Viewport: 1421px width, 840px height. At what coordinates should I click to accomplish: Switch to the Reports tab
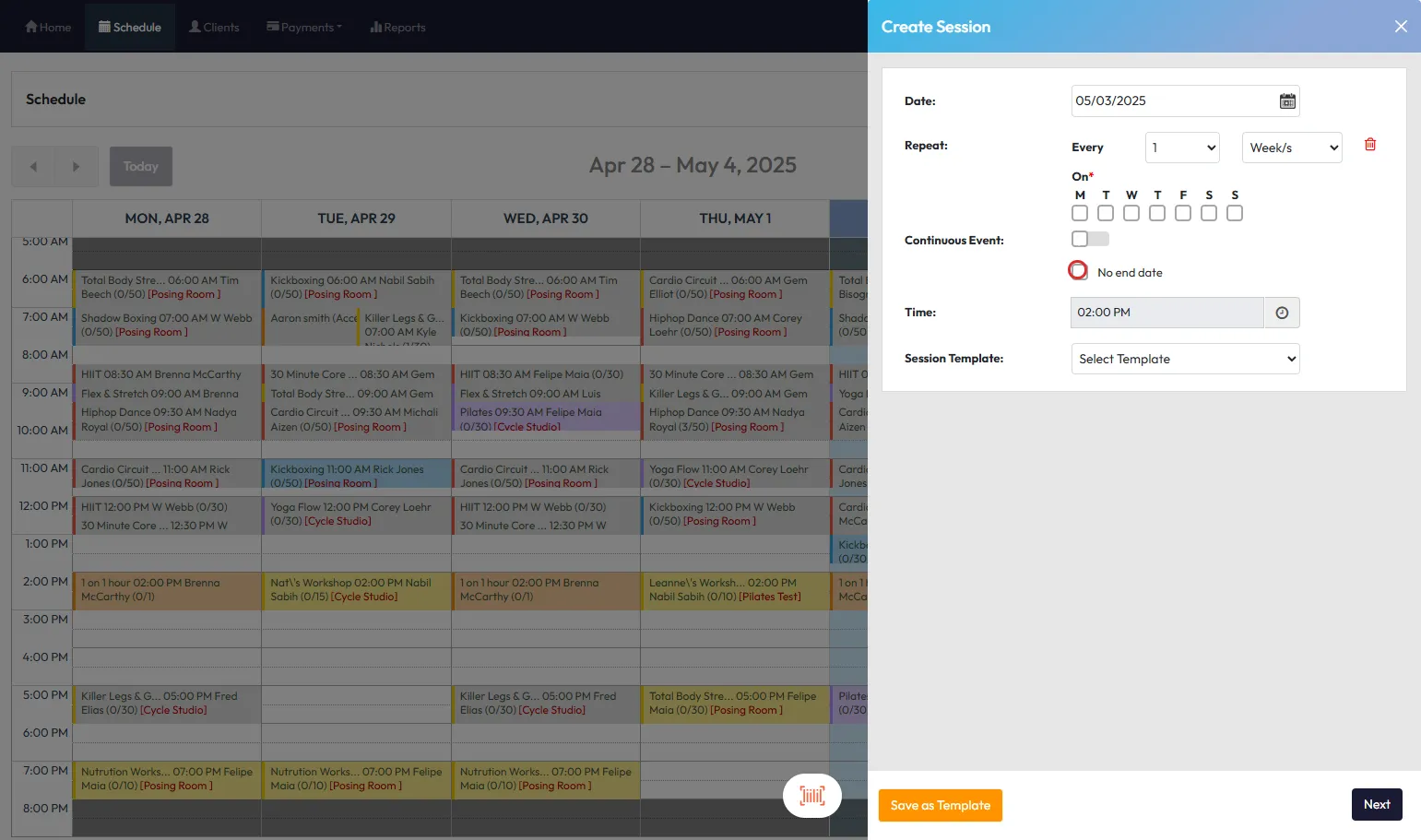pos(397,27)
